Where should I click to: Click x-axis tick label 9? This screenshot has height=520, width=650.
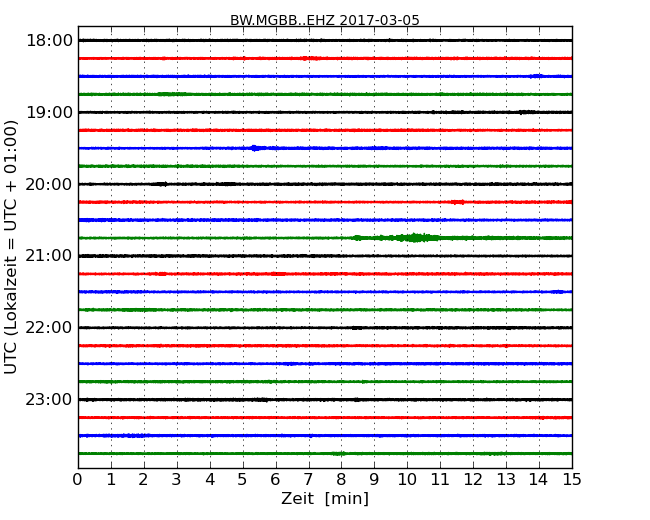click(x=374, y=480)
